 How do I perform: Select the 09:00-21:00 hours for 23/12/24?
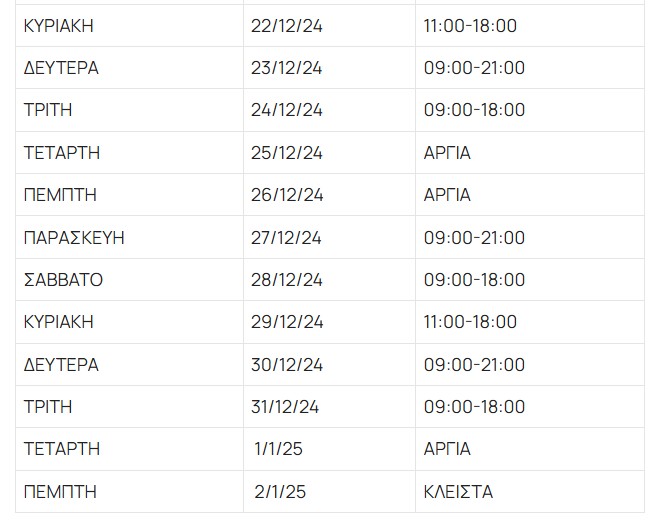coord(474,68)
